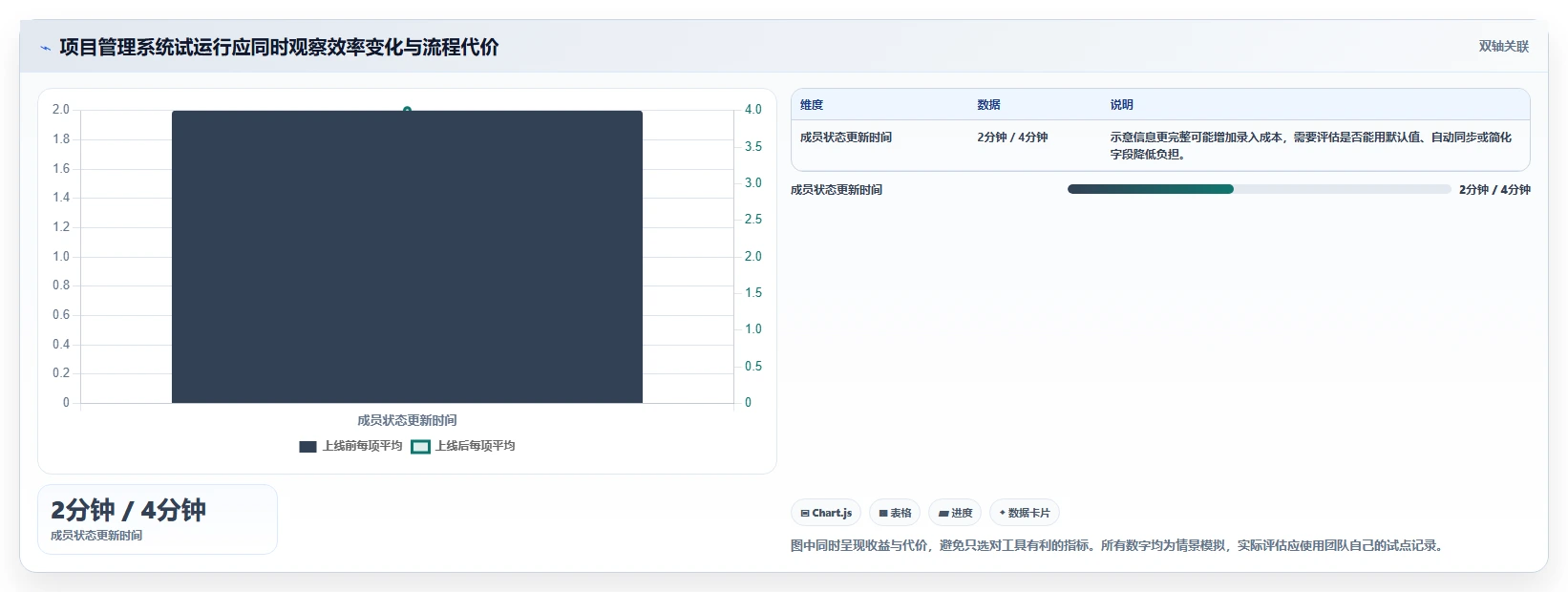This screenshot has height=592, width=1568.
Task: Select the 数据卡片 chip
Action: click(1025, 513)
